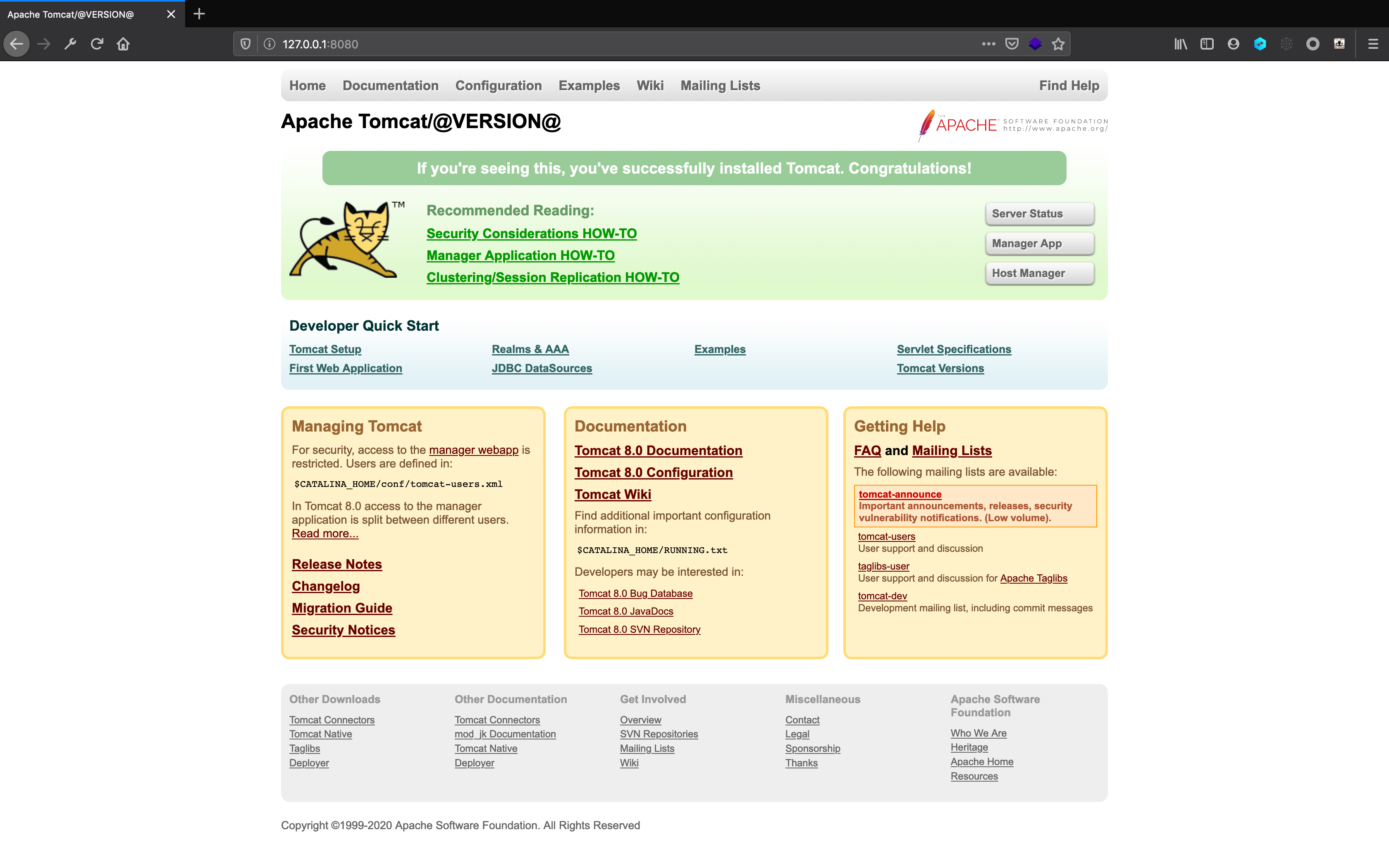Viewport: 1389px width, 868px height.
Task: Open developer wrench tools icon
Action: coord(71,44)
